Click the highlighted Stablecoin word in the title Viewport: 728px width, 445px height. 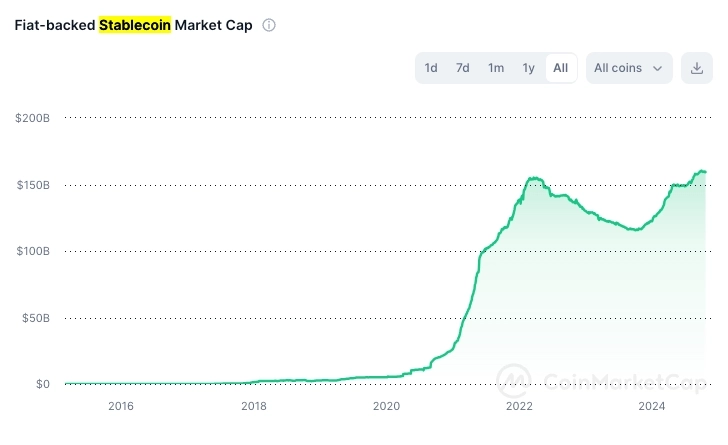tap(134, 25)
